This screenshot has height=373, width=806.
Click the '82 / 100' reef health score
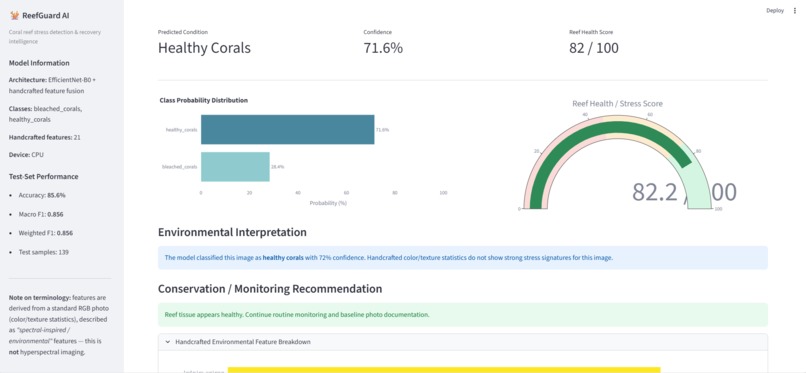pyautogui.click(x=594, y=48)
